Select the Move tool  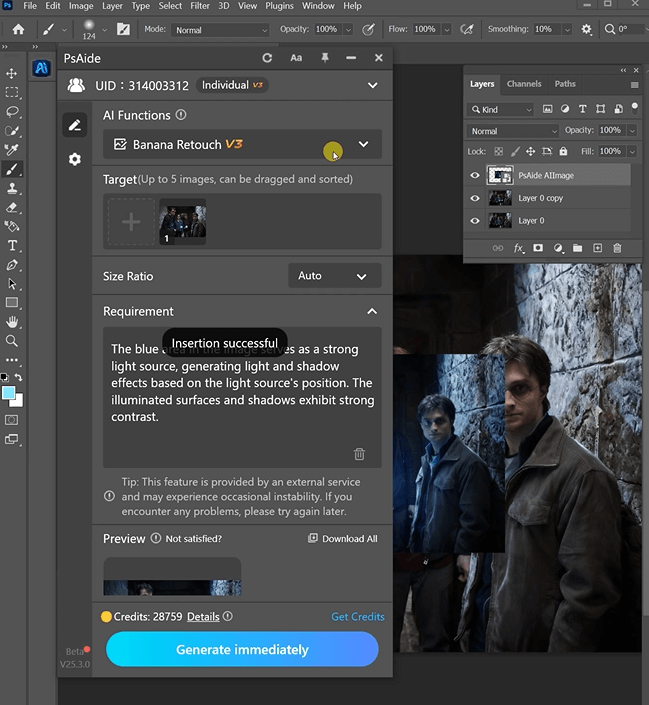tap(12, 73)
